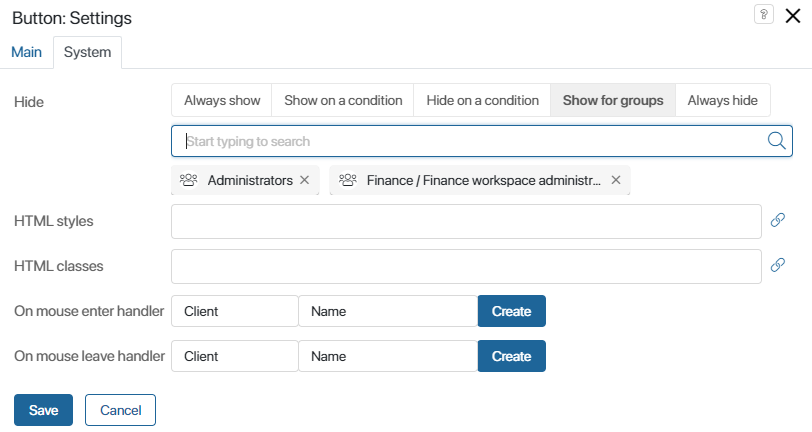Viewport: 812px width, 432px height.
Task: Choose the Hide on a condition option
Action: (x=482, y=101)
